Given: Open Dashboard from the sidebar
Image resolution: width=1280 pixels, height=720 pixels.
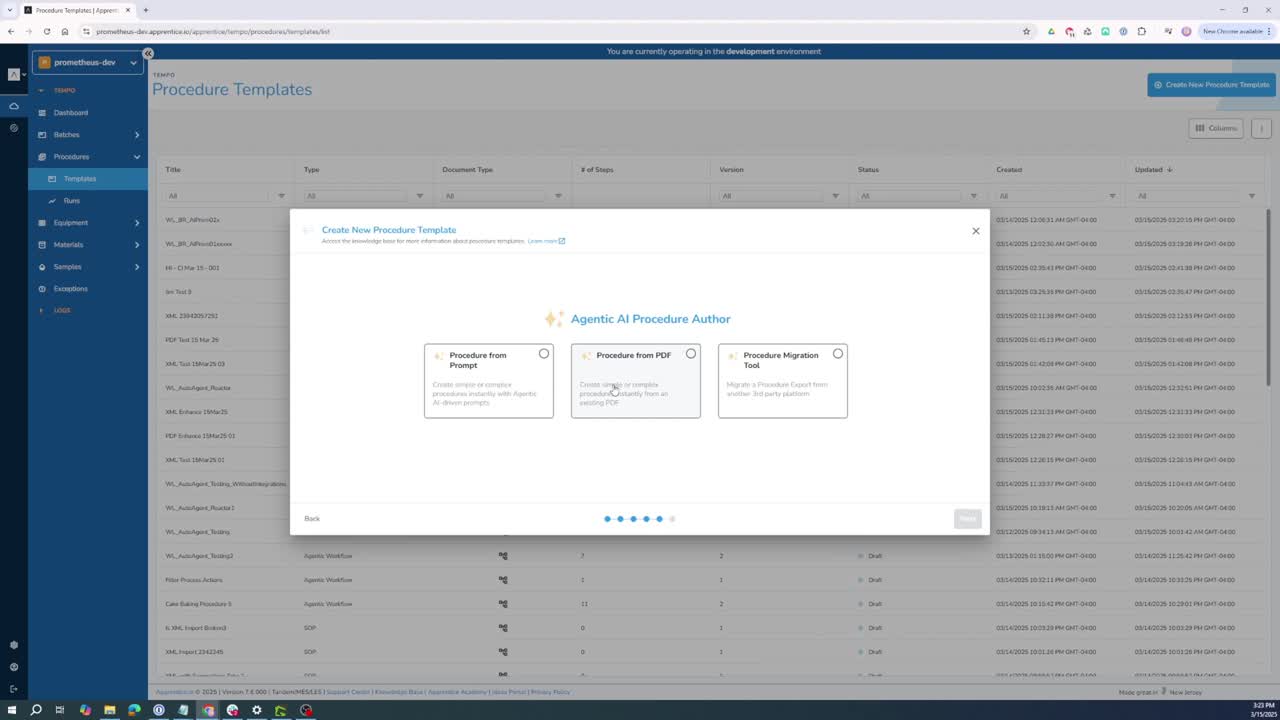Looking at the screenshot, I should click(71, 113).
